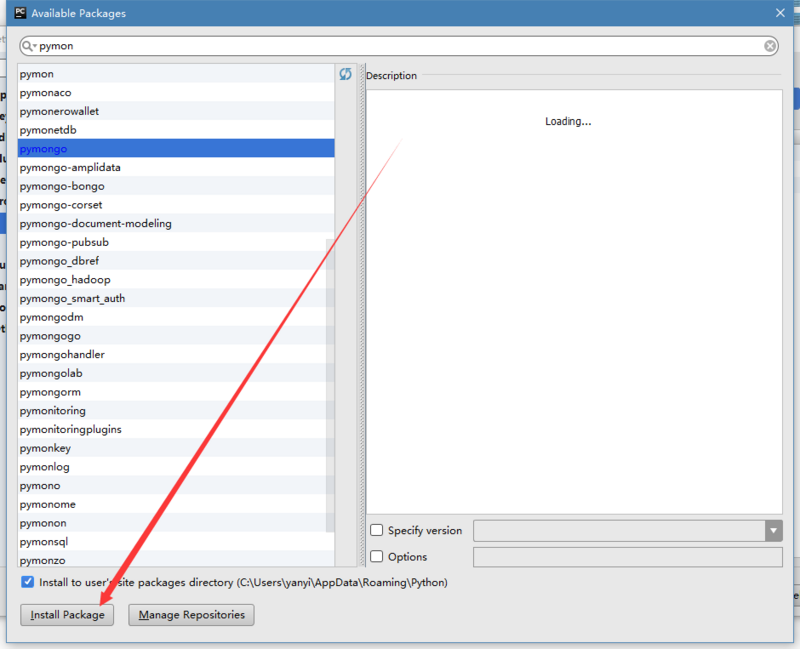Viewport: 800px width, 649px height.
Task: Select the pymonitoringplugins package
Action: tap(176, 430)
